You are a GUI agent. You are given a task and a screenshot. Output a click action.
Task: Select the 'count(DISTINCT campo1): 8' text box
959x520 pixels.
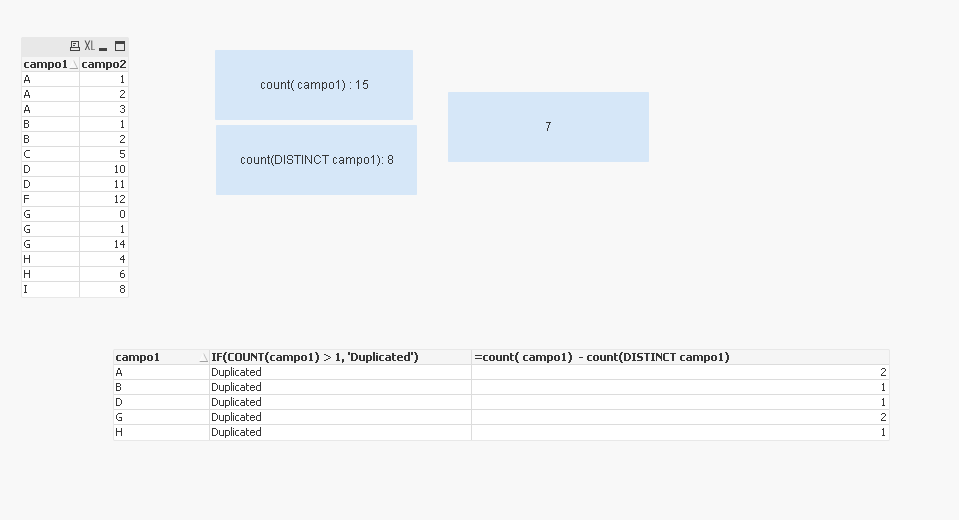316,160
